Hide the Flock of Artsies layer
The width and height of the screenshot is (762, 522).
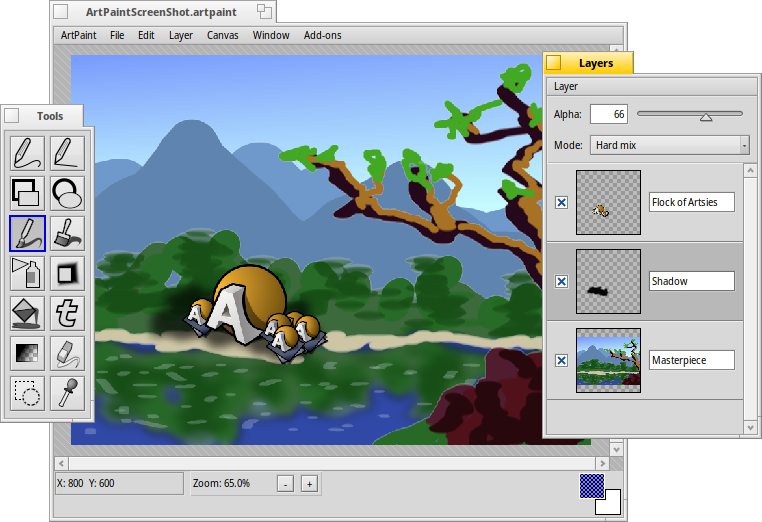click(561, 202)
